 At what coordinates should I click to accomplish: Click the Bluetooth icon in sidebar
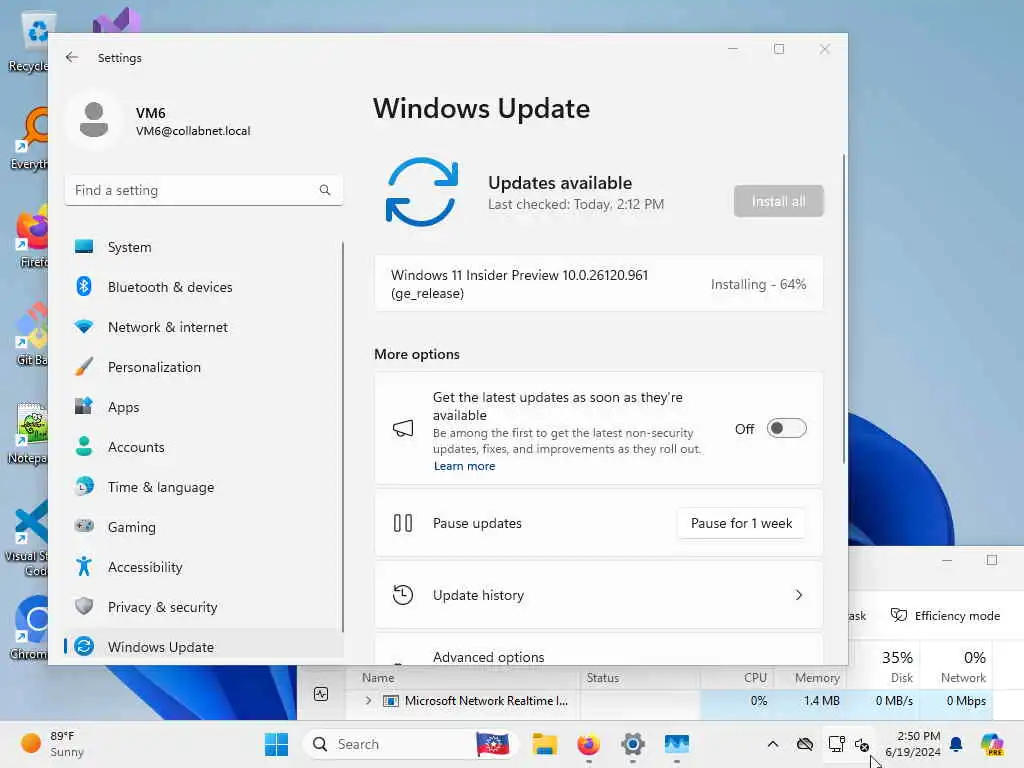point(84,286)
